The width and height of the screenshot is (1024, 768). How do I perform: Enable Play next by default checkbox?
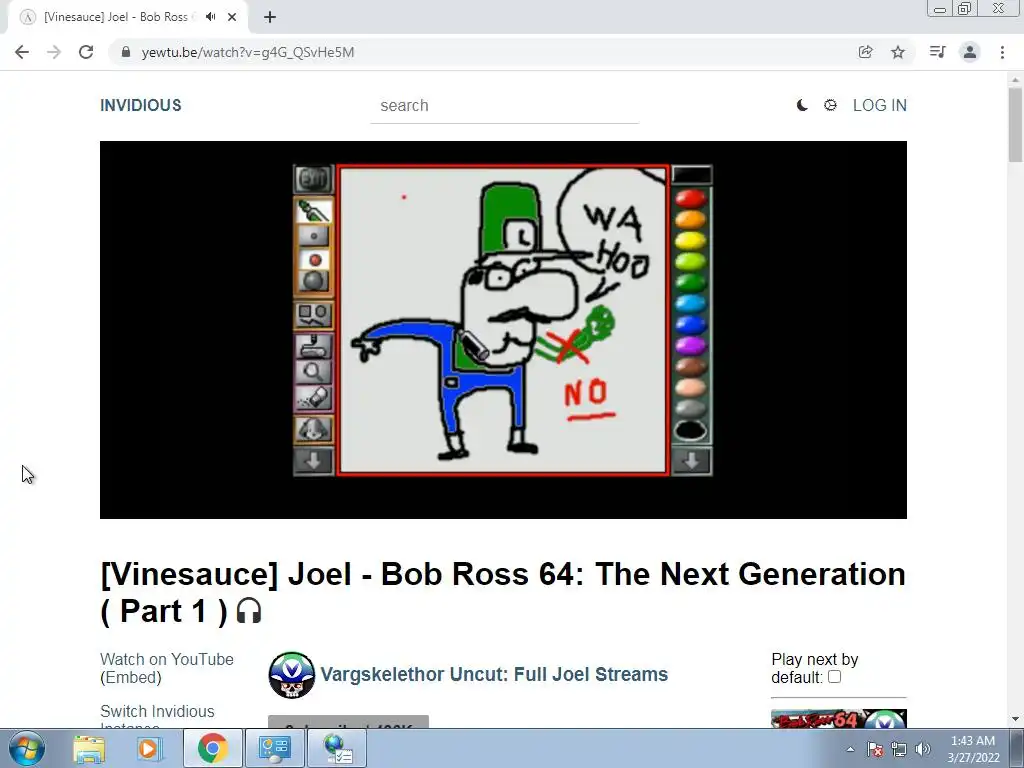coord(835,677)
